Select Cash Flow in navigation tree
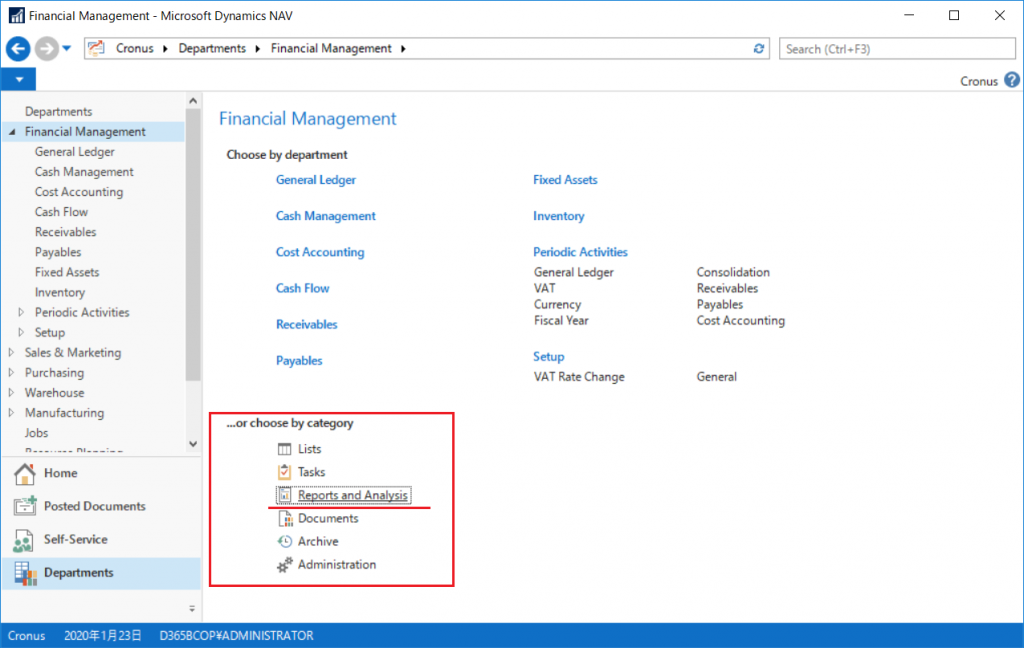Viewport: 1024px width, 648px height. (x=61, y=212)
